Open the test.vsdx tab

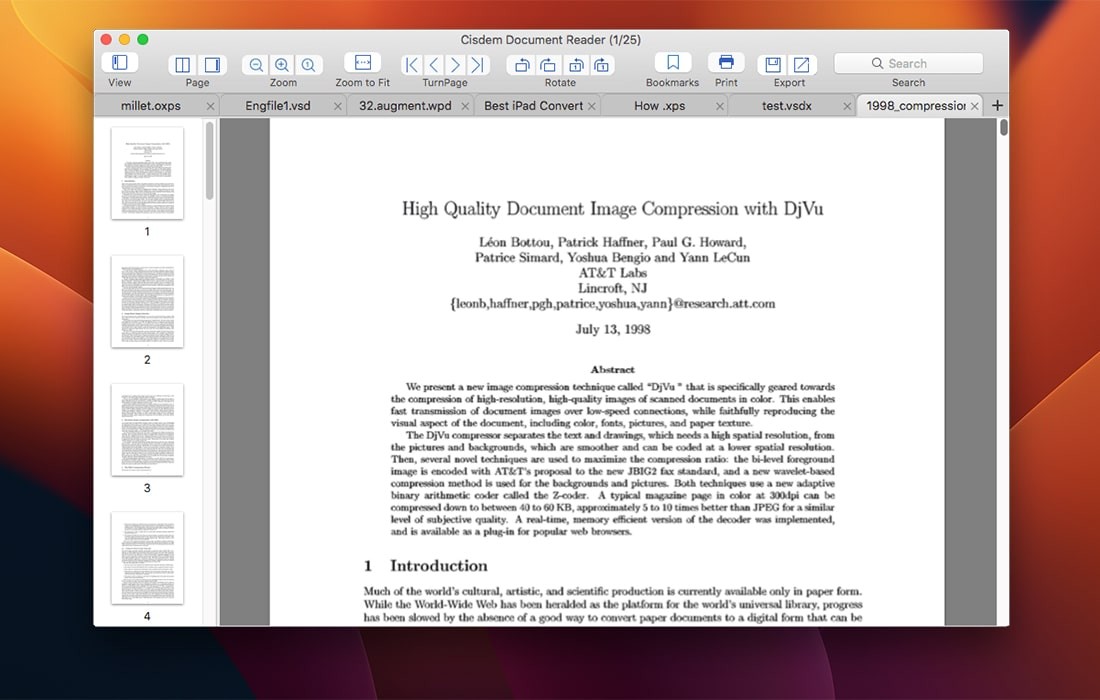point(786,105)
